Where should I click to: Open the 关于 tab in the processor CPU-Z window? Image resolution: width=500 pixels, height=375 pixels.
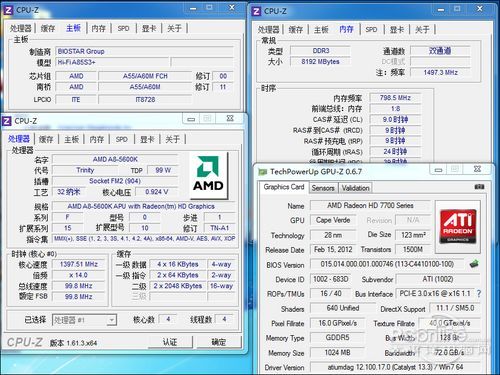pos(173,139)
